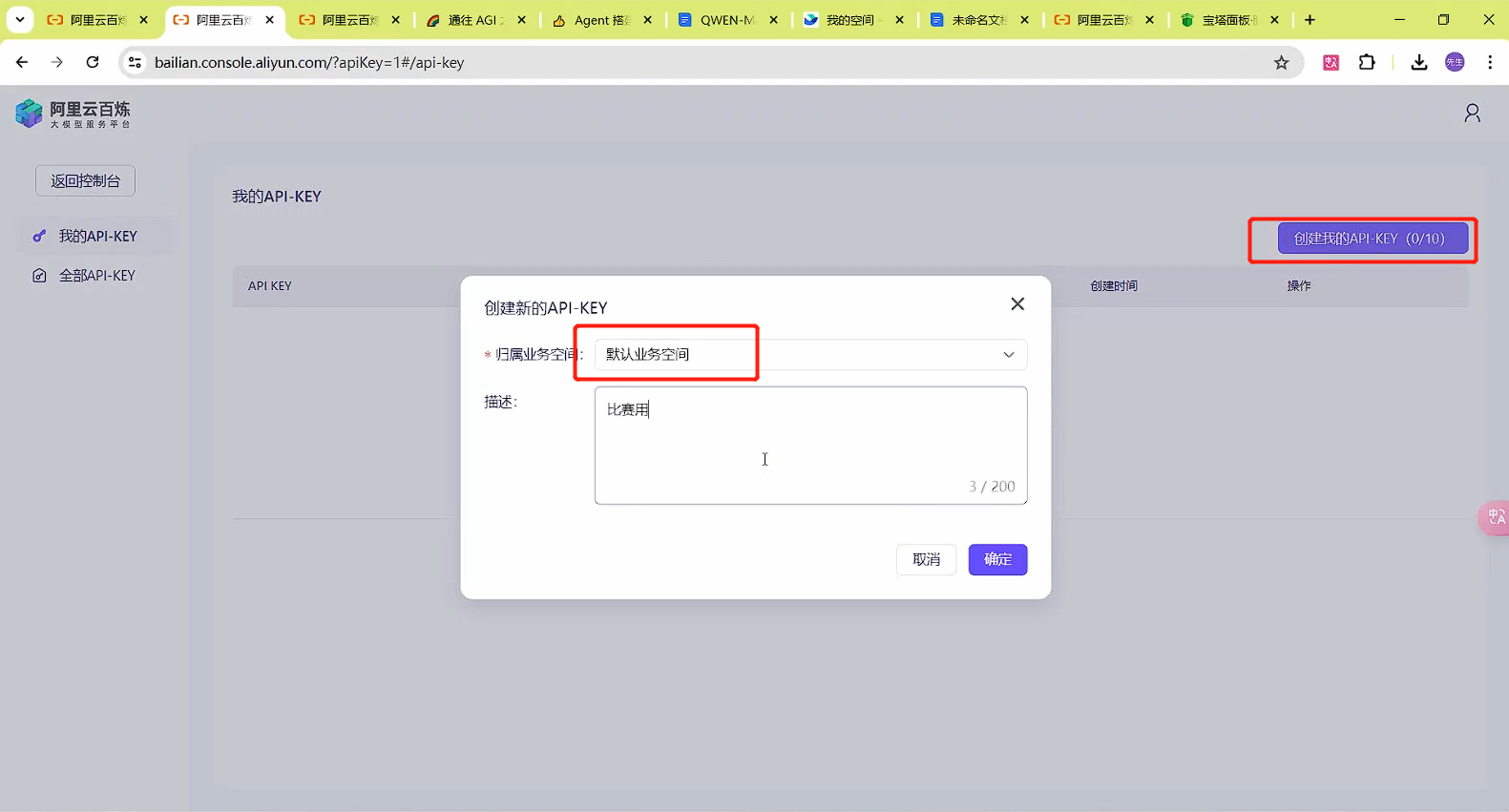Close the 宝塔面板 browser tab
This screenshot has width=1509, height=812.
click(x=1274, y=19)
